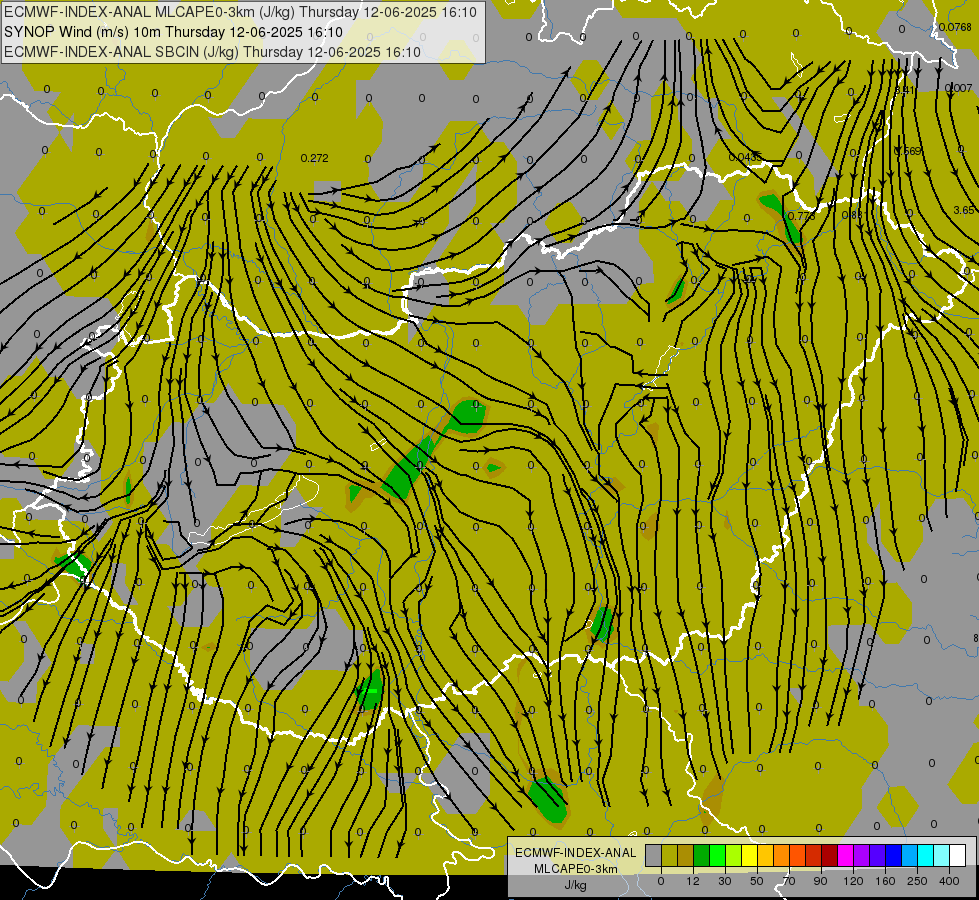Viewport: 979px width, 900px height.
Task: Click the legend tick label '50'
Action: coord(757,881)
